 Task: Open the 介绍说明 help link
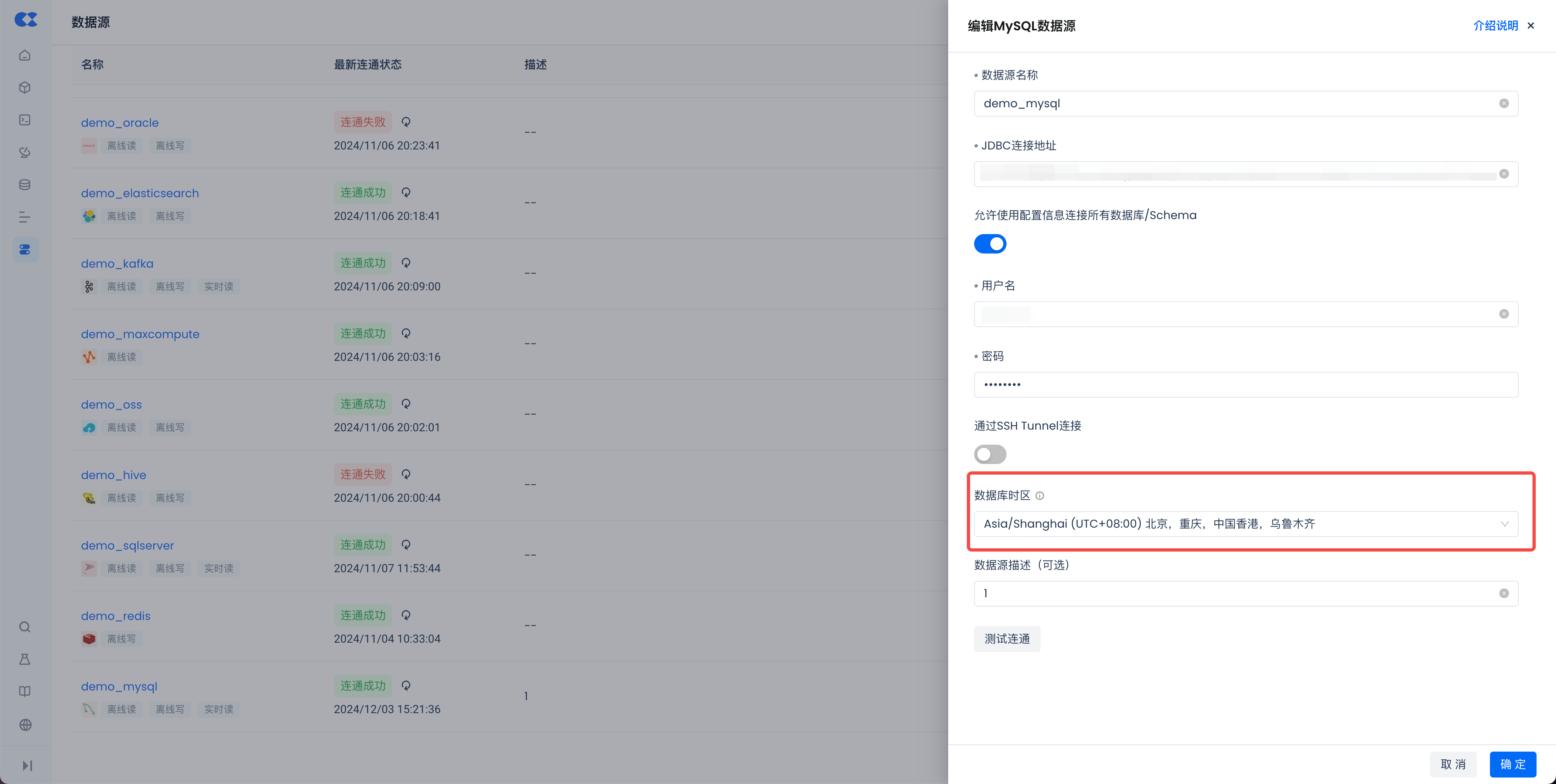[x=1495, y=26]
